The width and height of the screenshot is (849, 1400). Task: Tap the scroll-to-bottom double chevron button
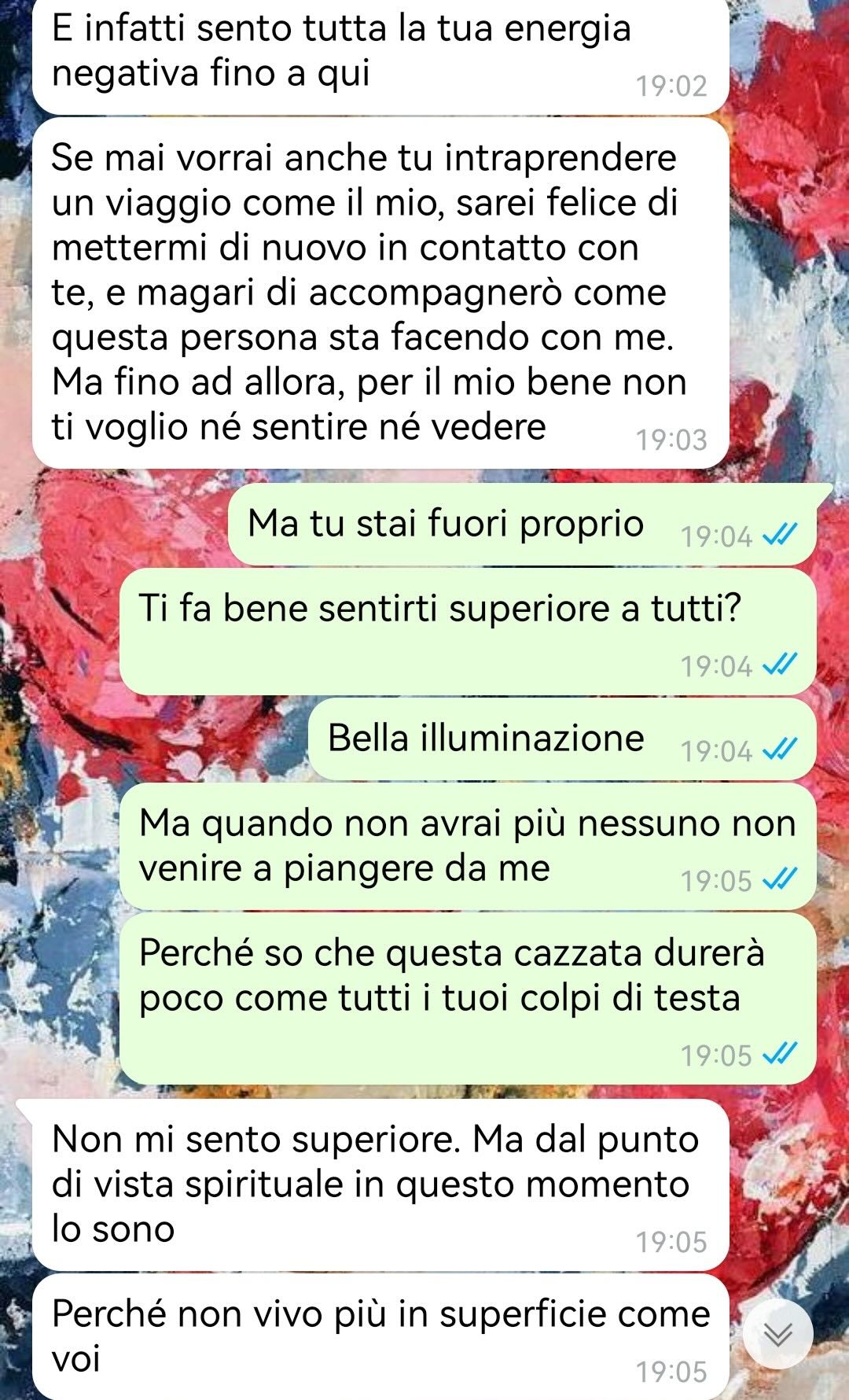click(777, 1334)
